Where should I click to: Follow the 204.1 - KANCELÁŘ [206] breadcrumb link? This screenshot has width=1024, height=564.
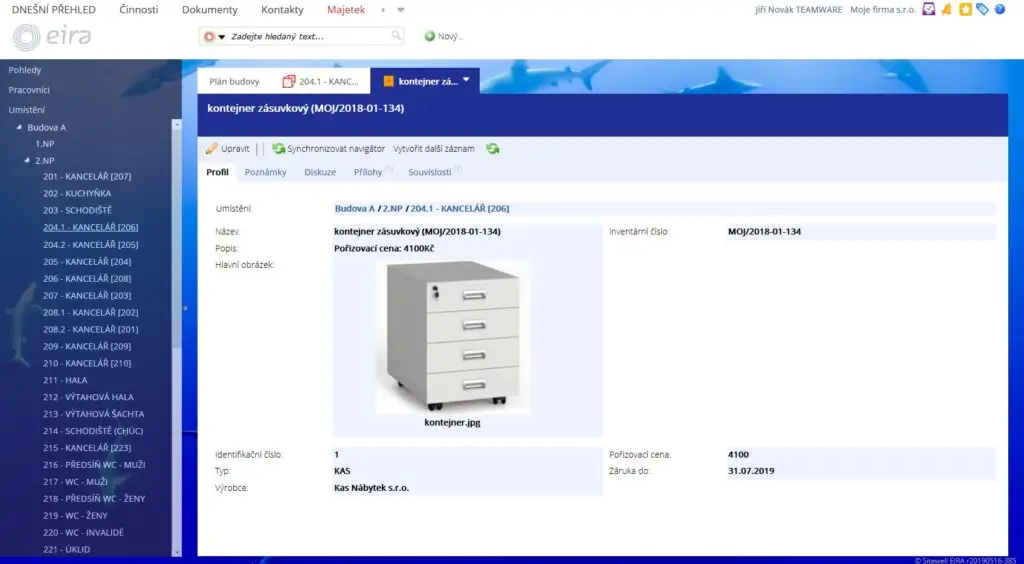[x=459, y=208]
